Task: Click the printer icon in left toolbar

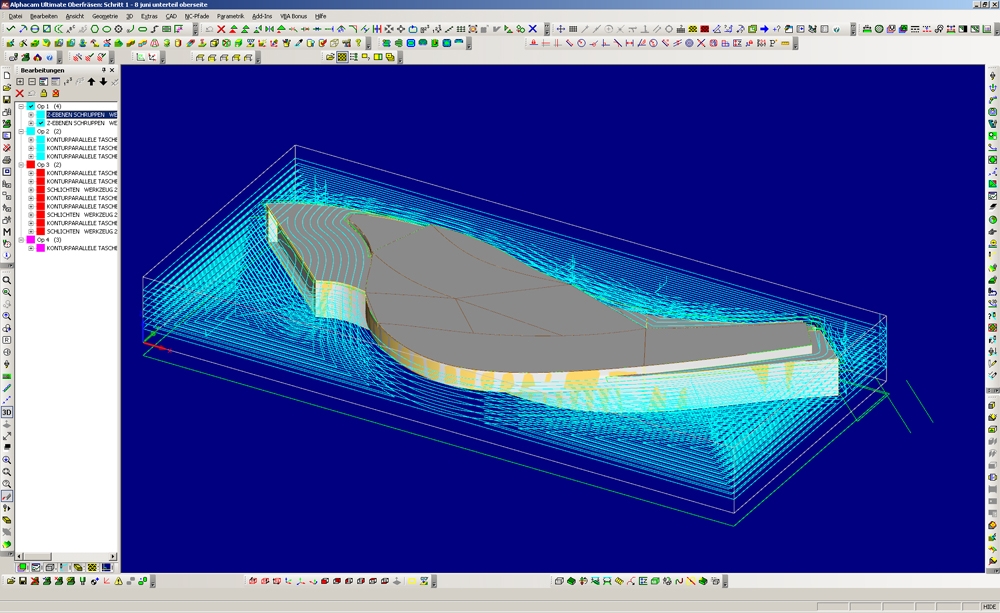Action: 7,159
